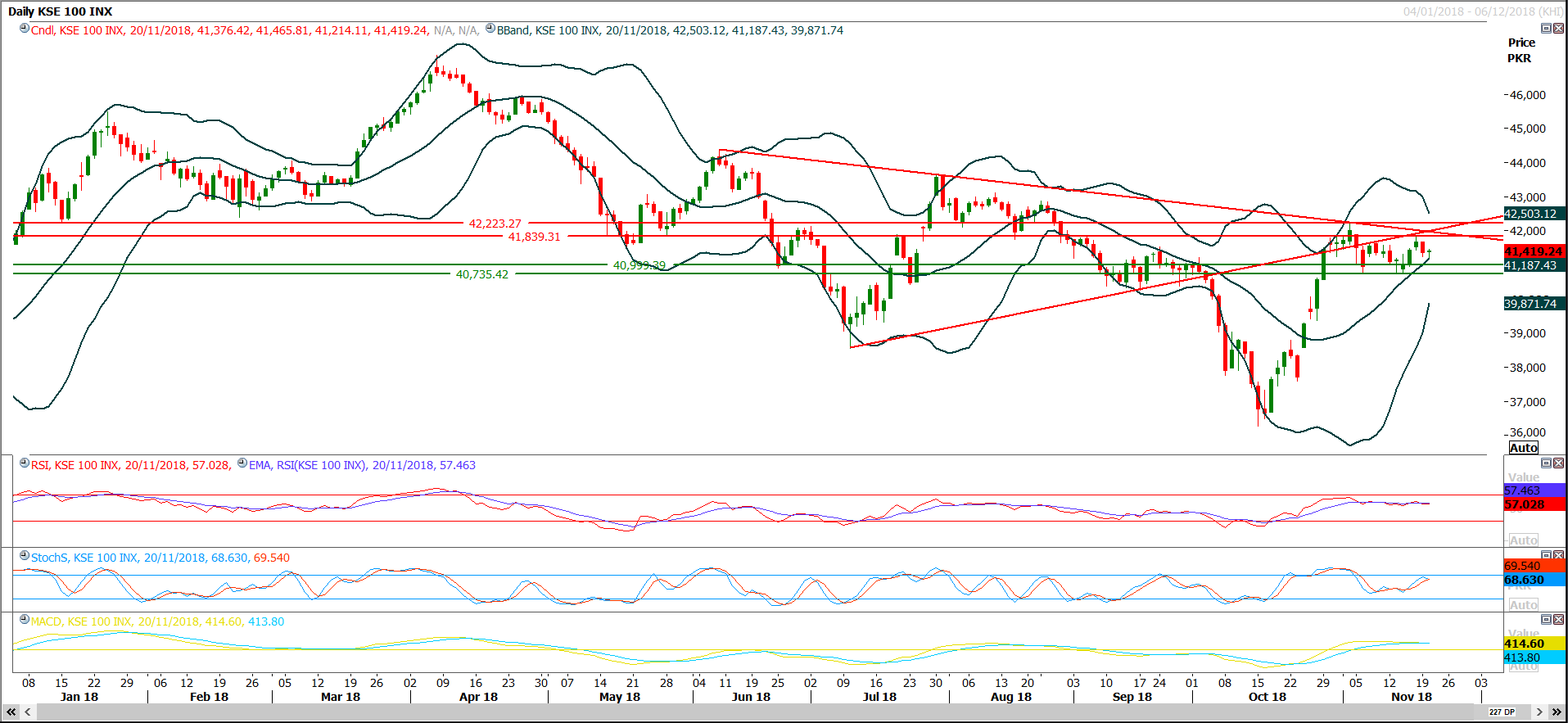Select the 42,223.27 resistance line label

(x=495, y=224)
